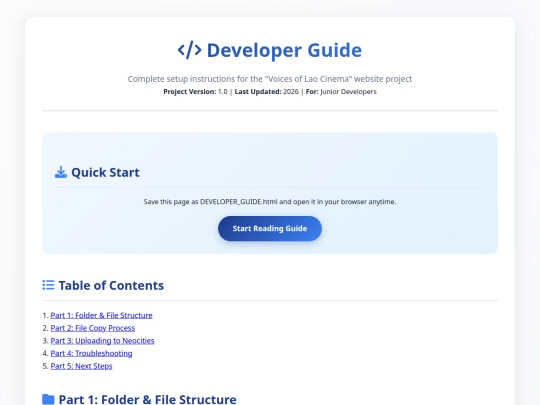Click the Developer Guide title text
Screen dimensions: 540x405
[x=284, y=50]
